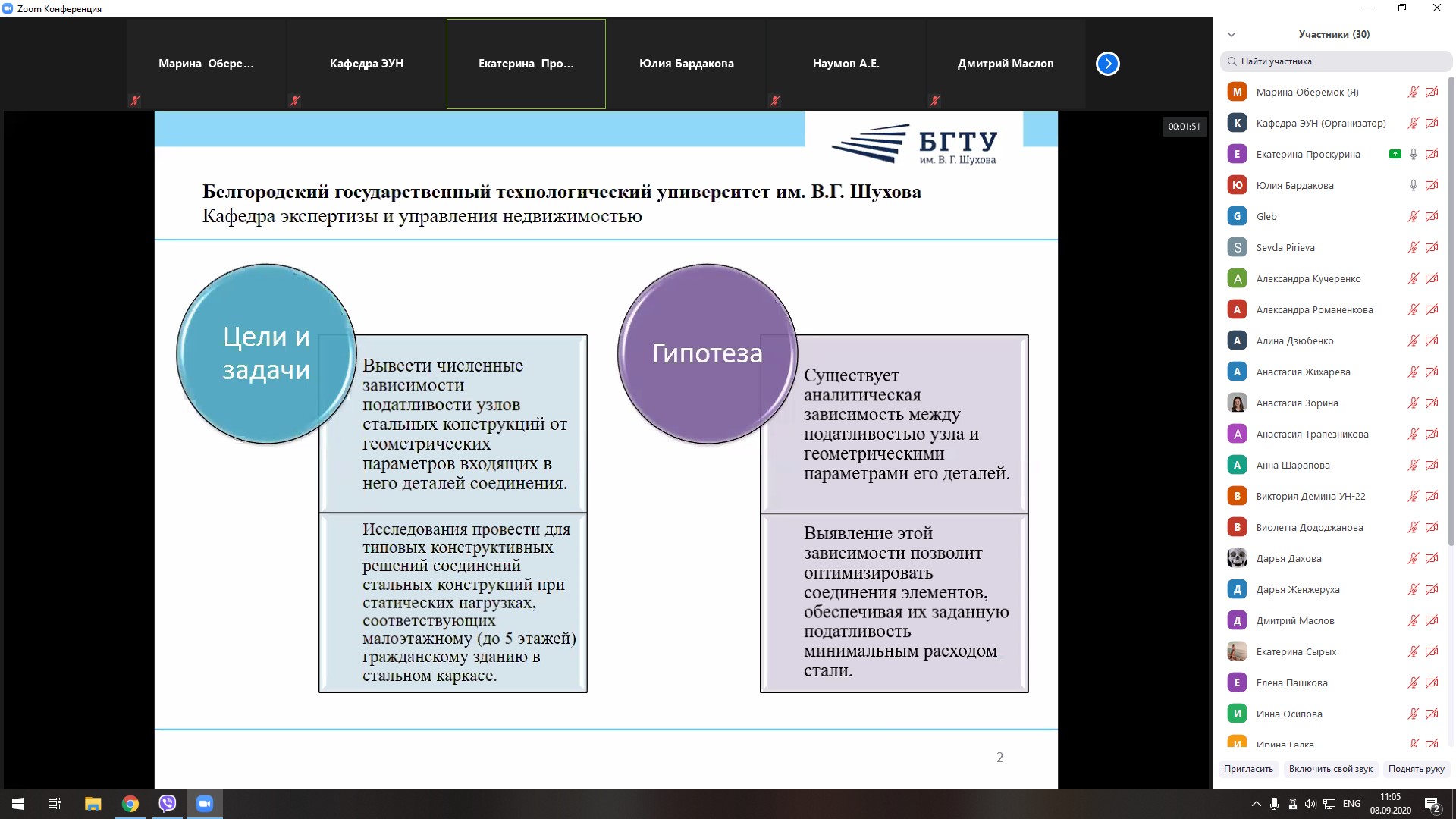Select Дмитрий Маслов video tile
Image resolution: width=1456 pixels, height=819 pixels.
click(x=1006, y=64)
